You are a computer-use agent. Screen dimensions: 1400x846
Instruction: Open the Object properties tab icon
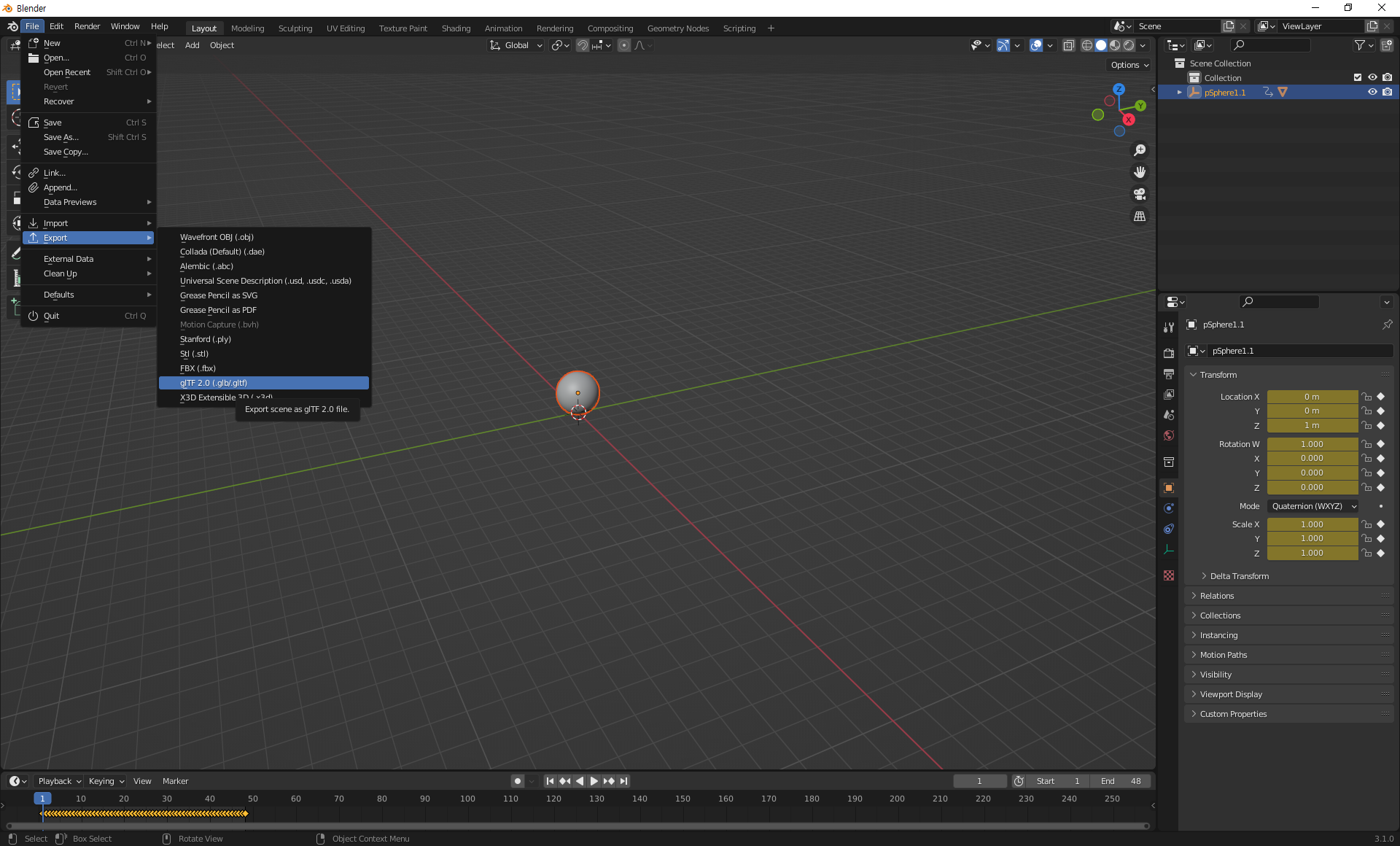pyautogui.click(x=1169, y=488)
